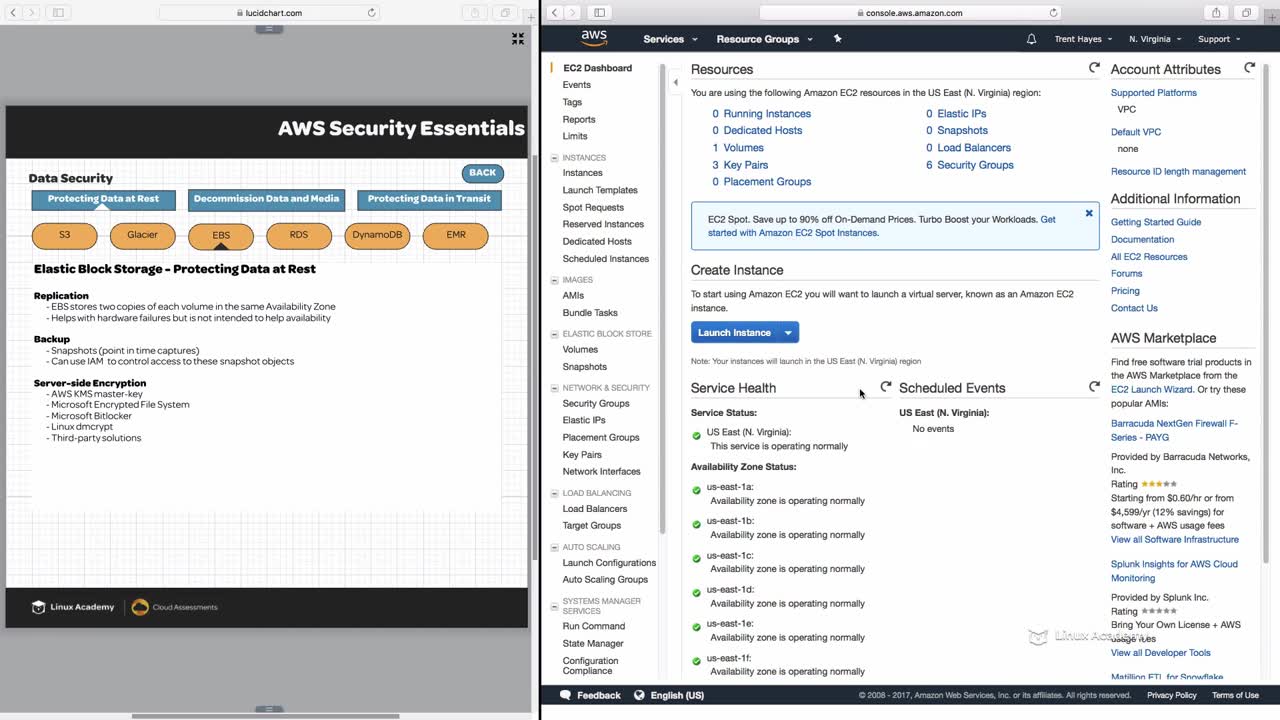Collapse the LOAD BALANCING sidebar section
Viewport: 1280px width, 720px height.
[x=555, y=493]
